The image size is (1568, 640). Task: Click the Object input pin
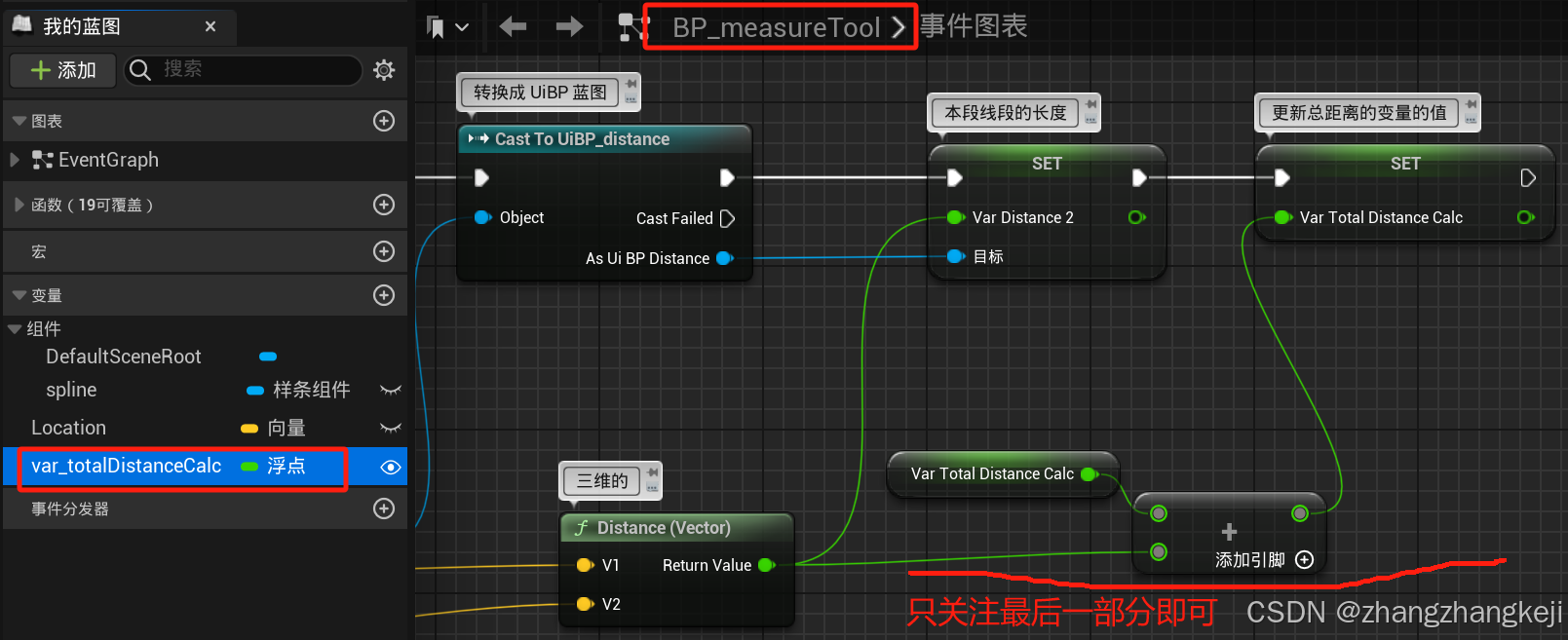point(482,217)
